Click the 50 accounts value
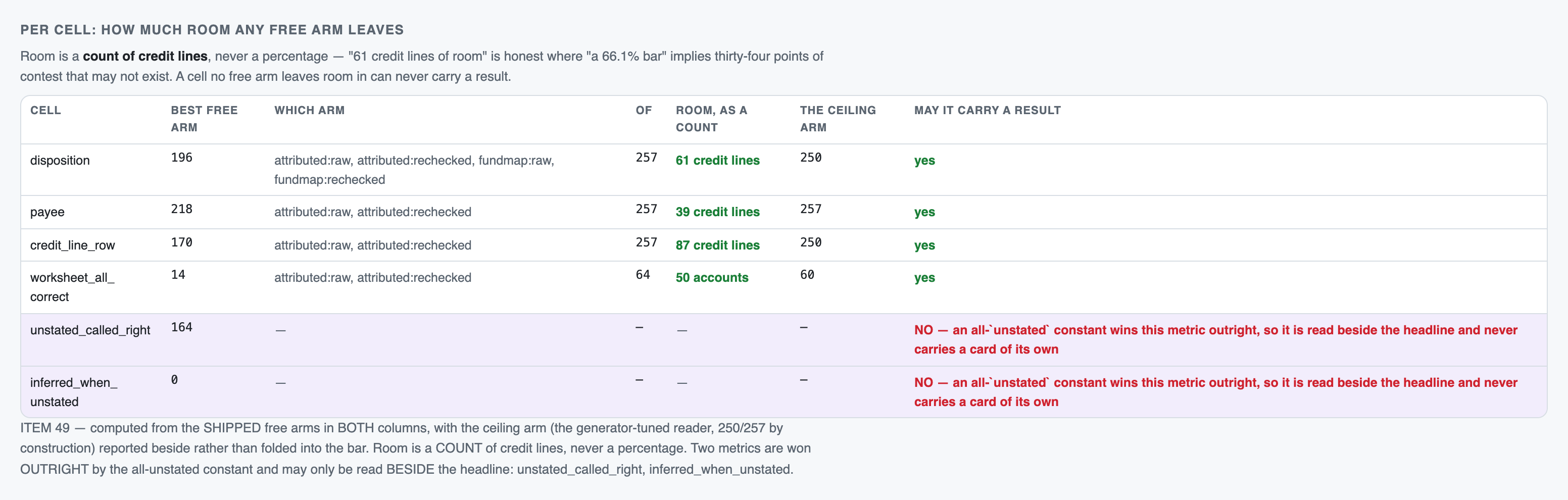The height and width of the screenshot is (500, 1568). click(712, 277)
